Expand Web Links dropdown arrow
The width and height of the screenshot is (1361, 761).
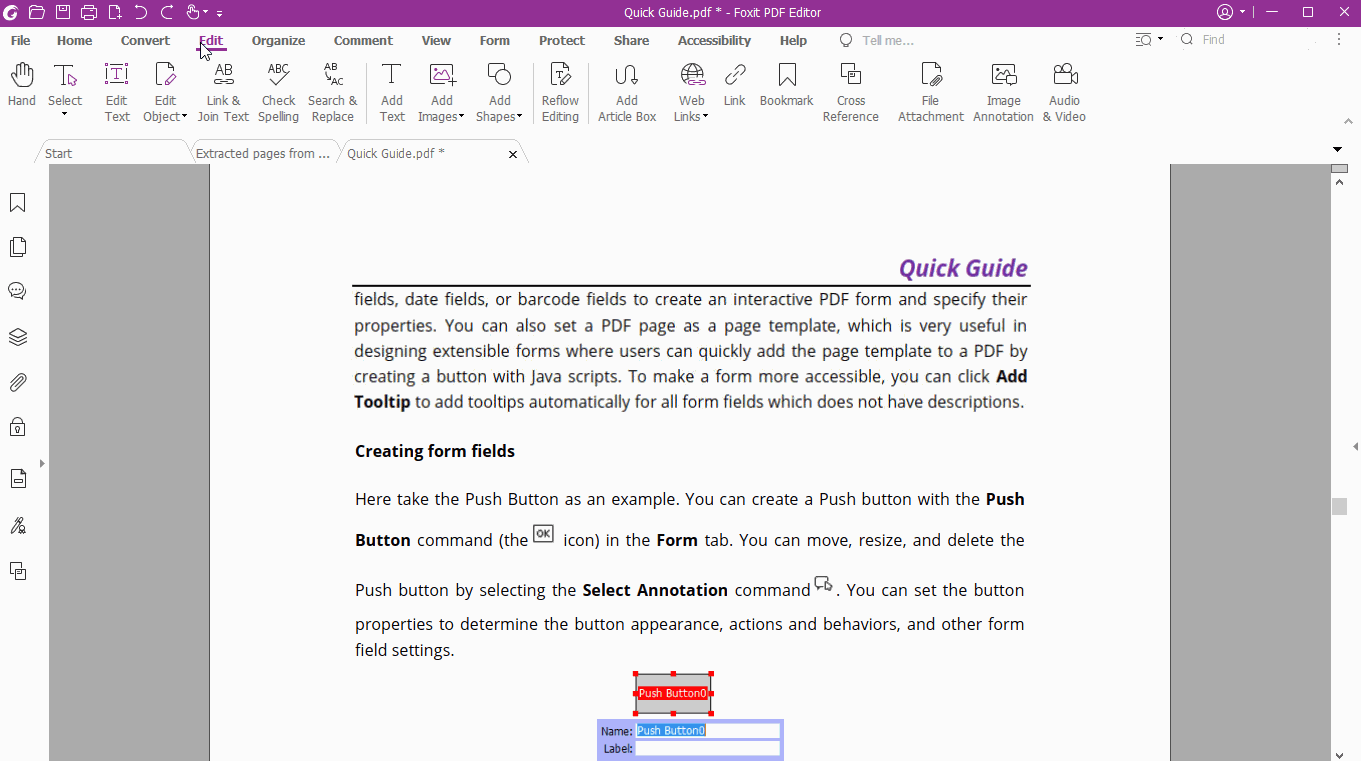coord(705,117)
